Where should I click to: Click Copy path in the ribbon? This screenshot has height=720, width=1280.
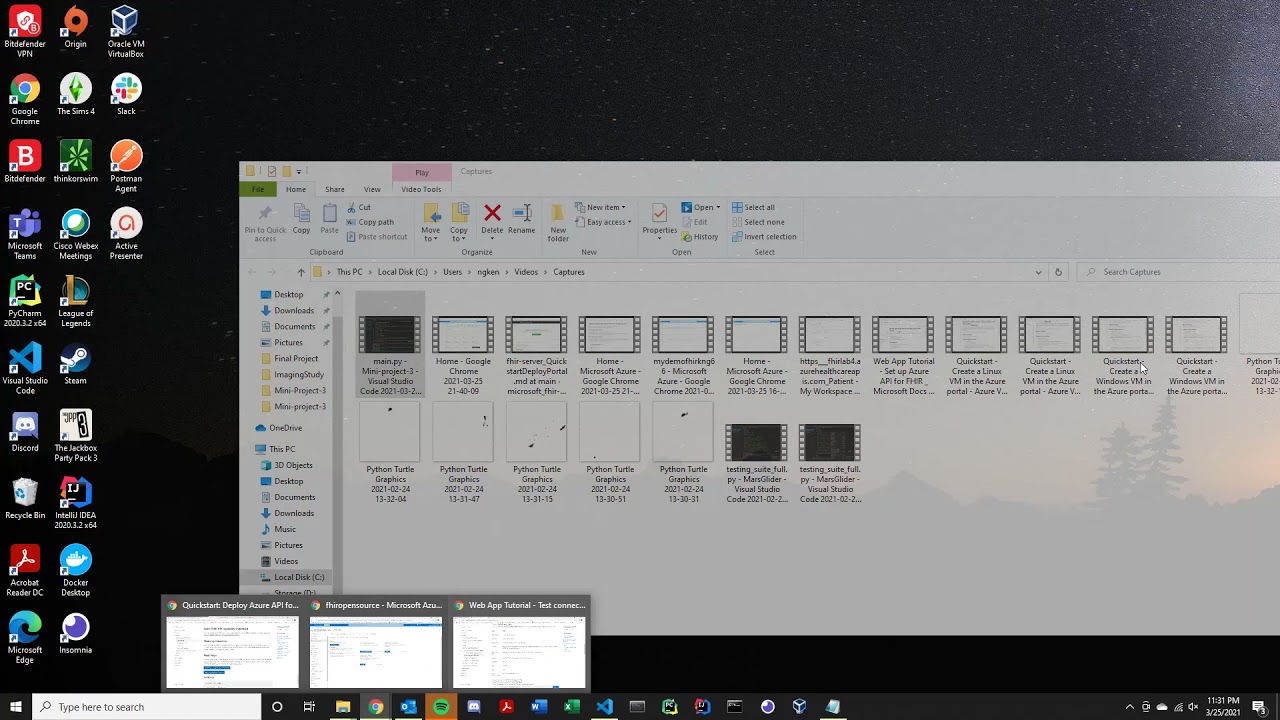pos(370,222)
